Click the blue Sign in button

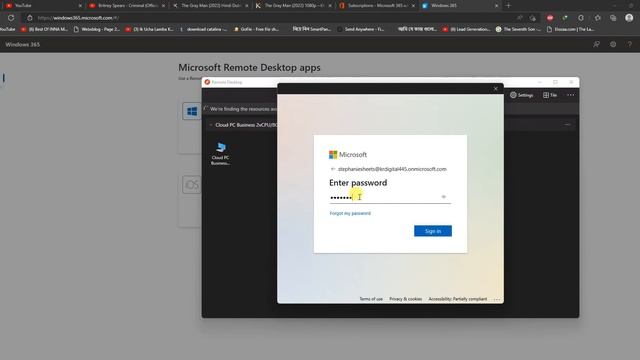[433, 231]
